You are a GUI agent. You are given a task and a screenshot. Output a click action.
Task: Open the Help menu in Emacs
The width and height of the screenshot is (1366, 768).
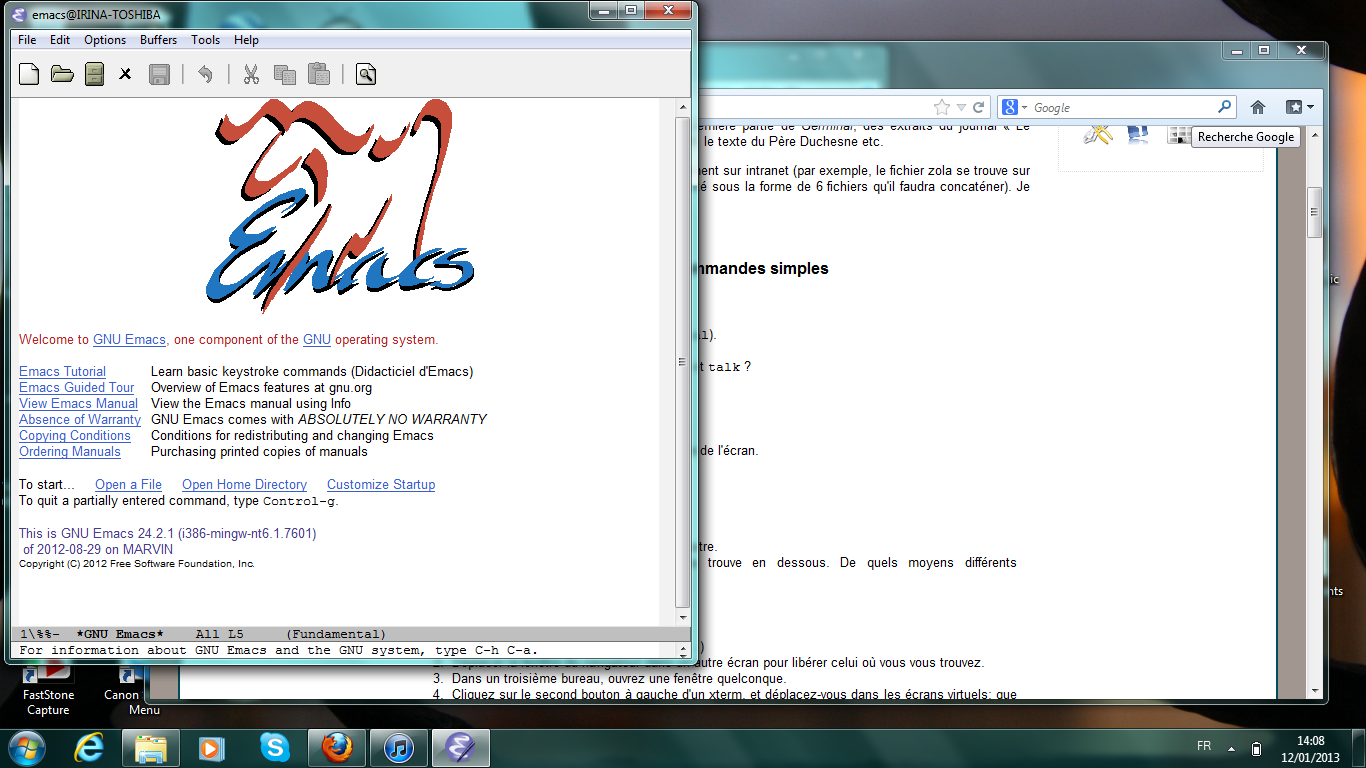point(246,40)
